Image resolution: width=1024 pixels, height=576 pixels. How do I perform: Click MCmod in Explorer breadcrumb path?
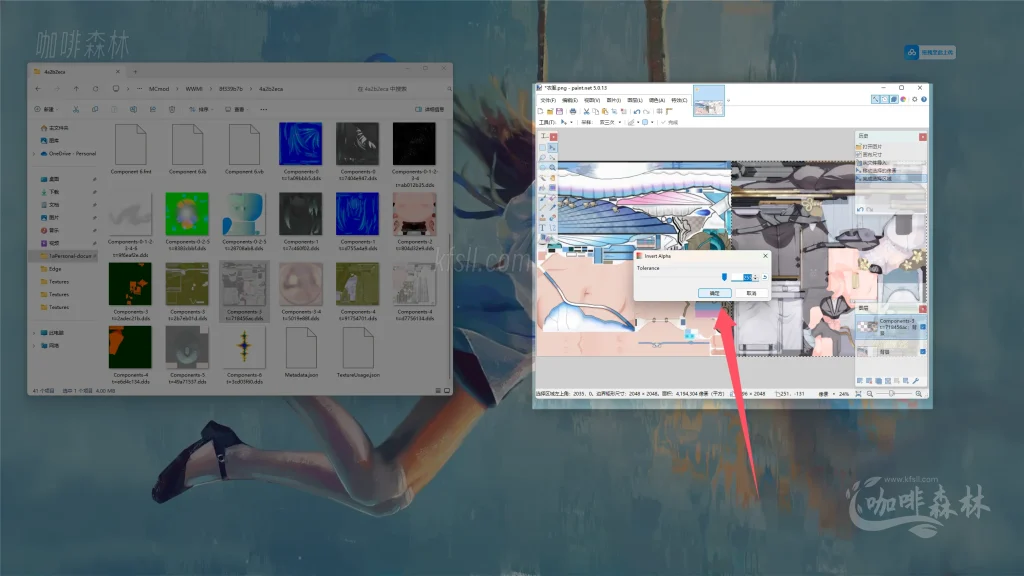point(159,89)
